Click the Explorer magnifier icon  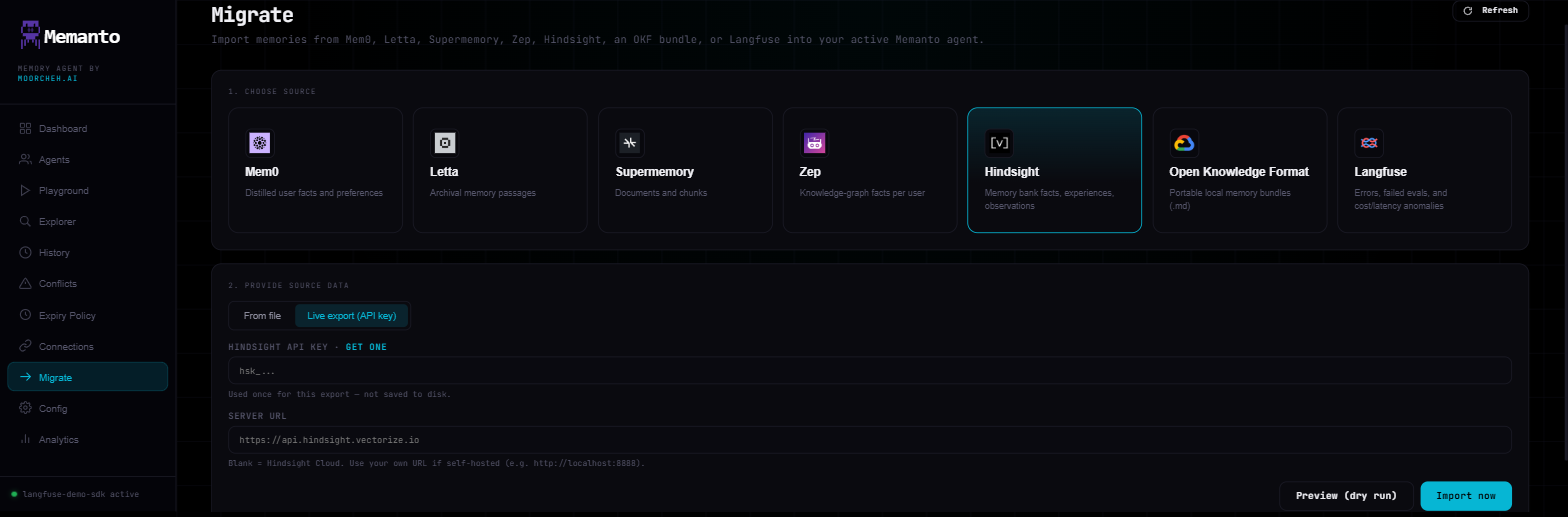pos(25,222)
